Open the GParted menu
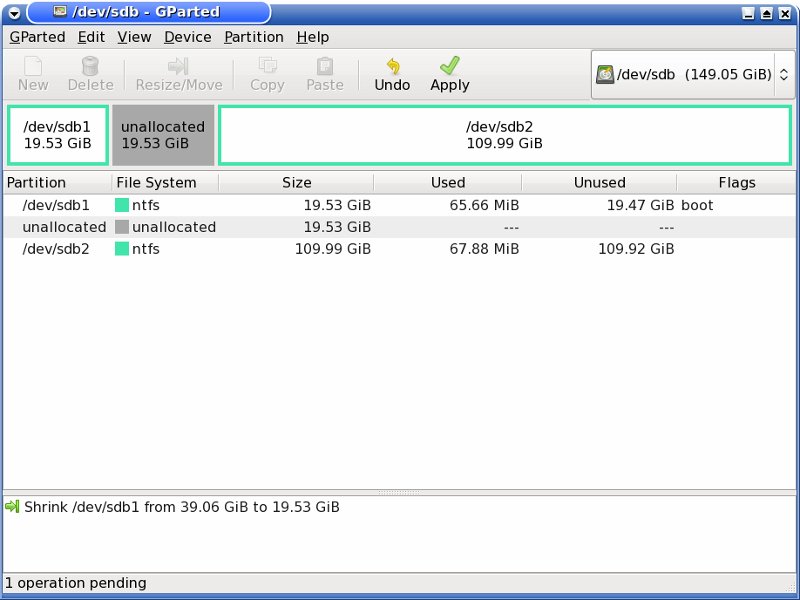The height and width of the screenshot is (600, 800). [x=37, y=37]
